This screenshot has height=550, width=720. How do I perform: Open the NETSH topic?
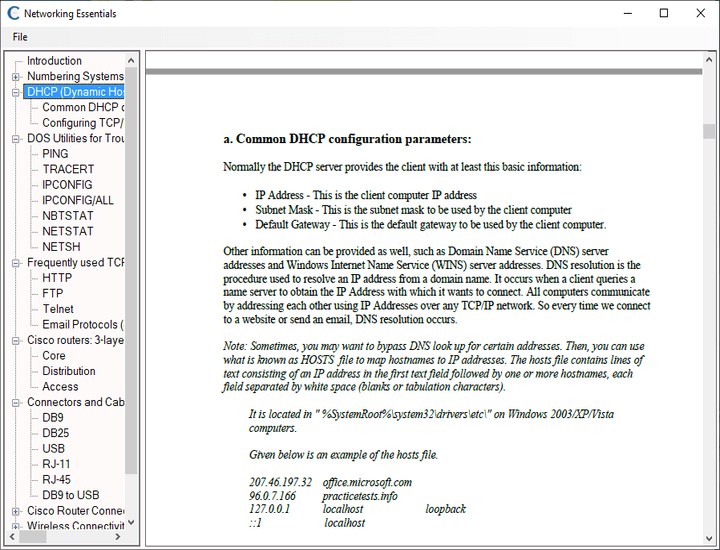61,247
